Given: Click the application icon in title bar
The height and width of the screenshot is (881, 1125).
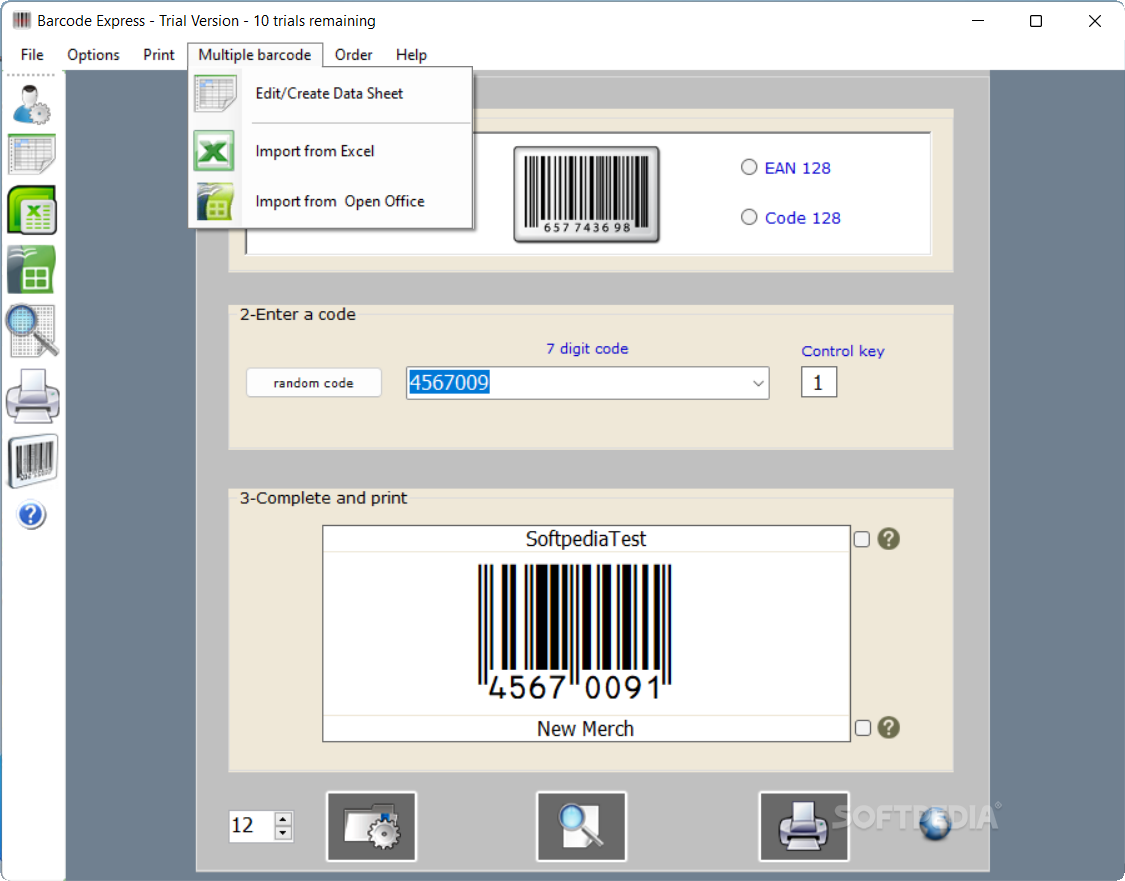Looking at the screenshot, I should click(22, 20).
